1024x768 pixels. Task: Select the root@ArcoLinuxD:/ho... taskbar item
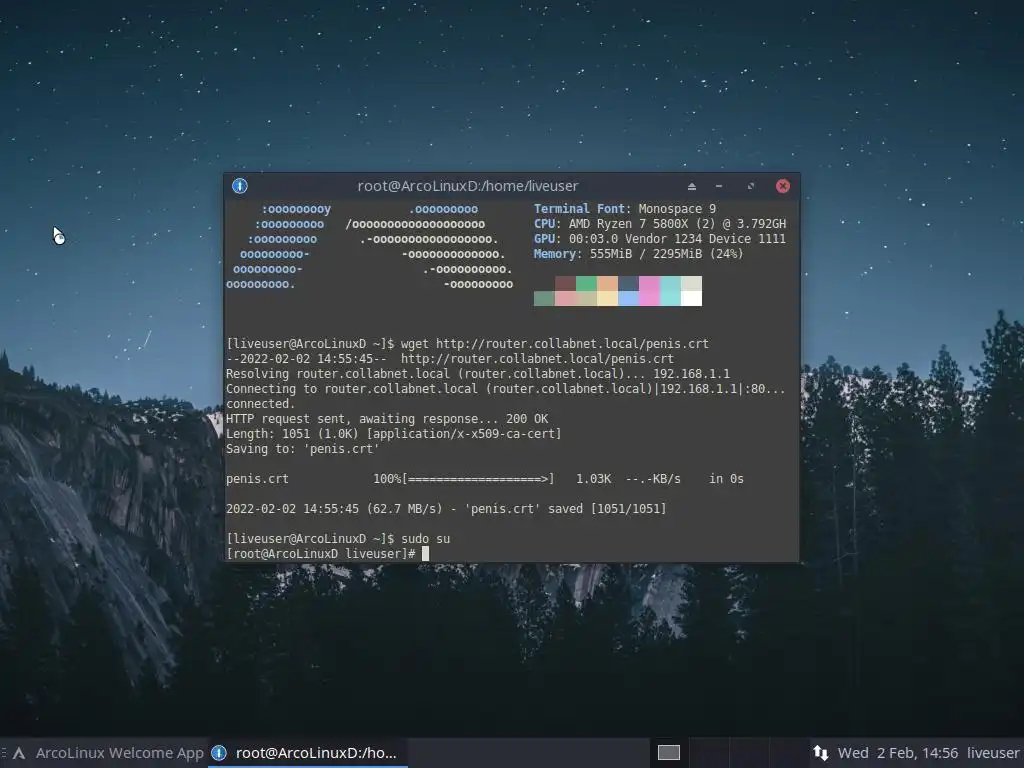[x=308, y=753]
